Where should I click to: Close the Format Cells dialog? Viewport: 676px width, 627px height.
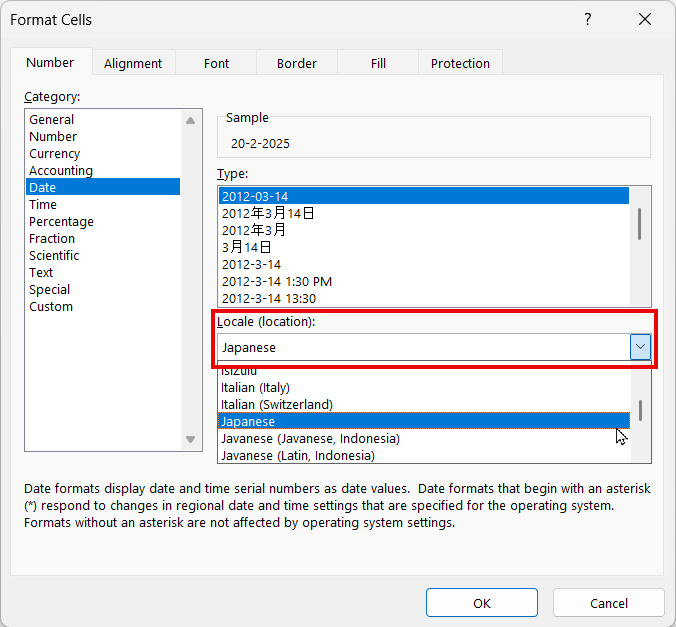645,19
